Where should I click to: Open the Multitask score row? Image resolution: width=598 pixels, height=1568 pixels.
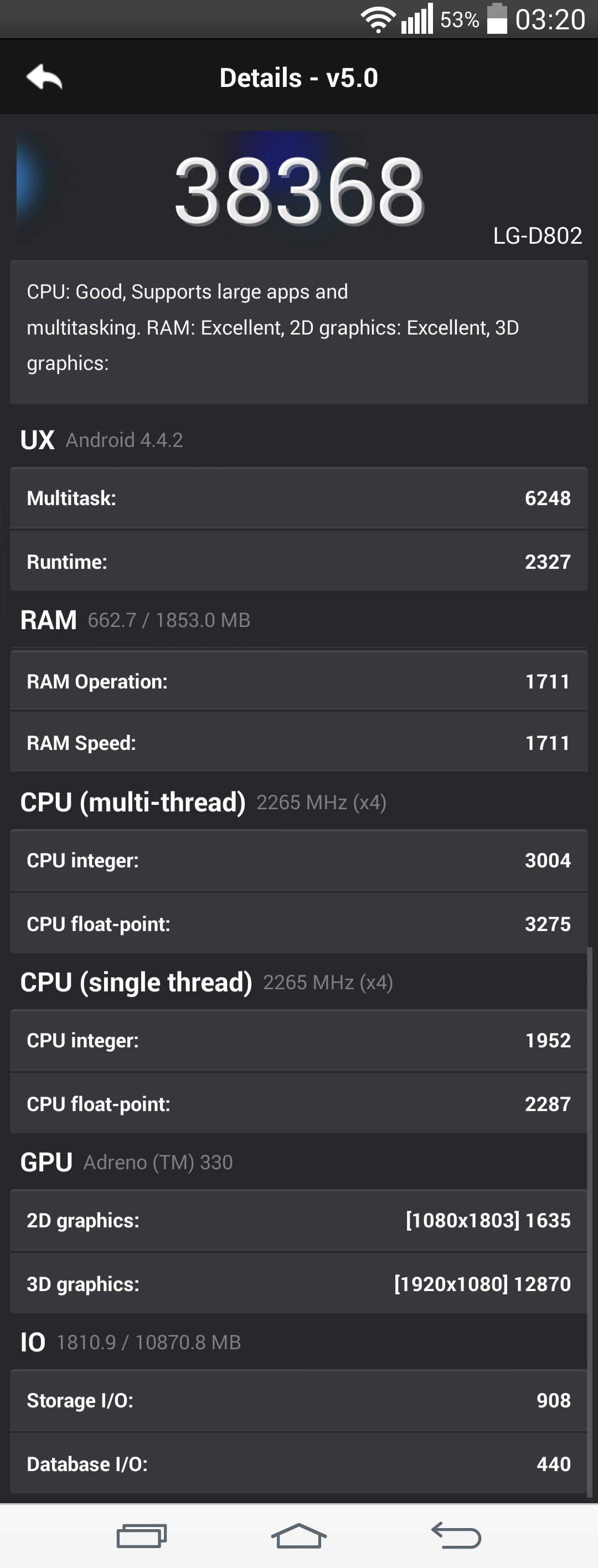click(298, 498)
